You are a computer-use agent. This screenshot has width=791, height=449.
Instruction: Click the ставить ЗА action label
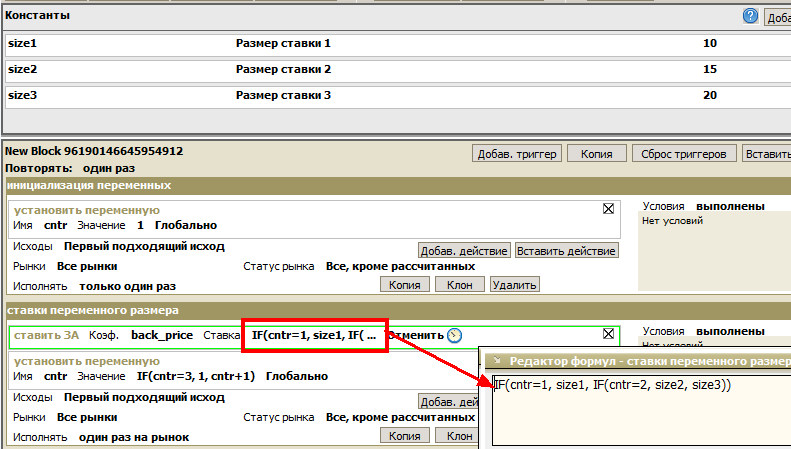tap(46, 335)
